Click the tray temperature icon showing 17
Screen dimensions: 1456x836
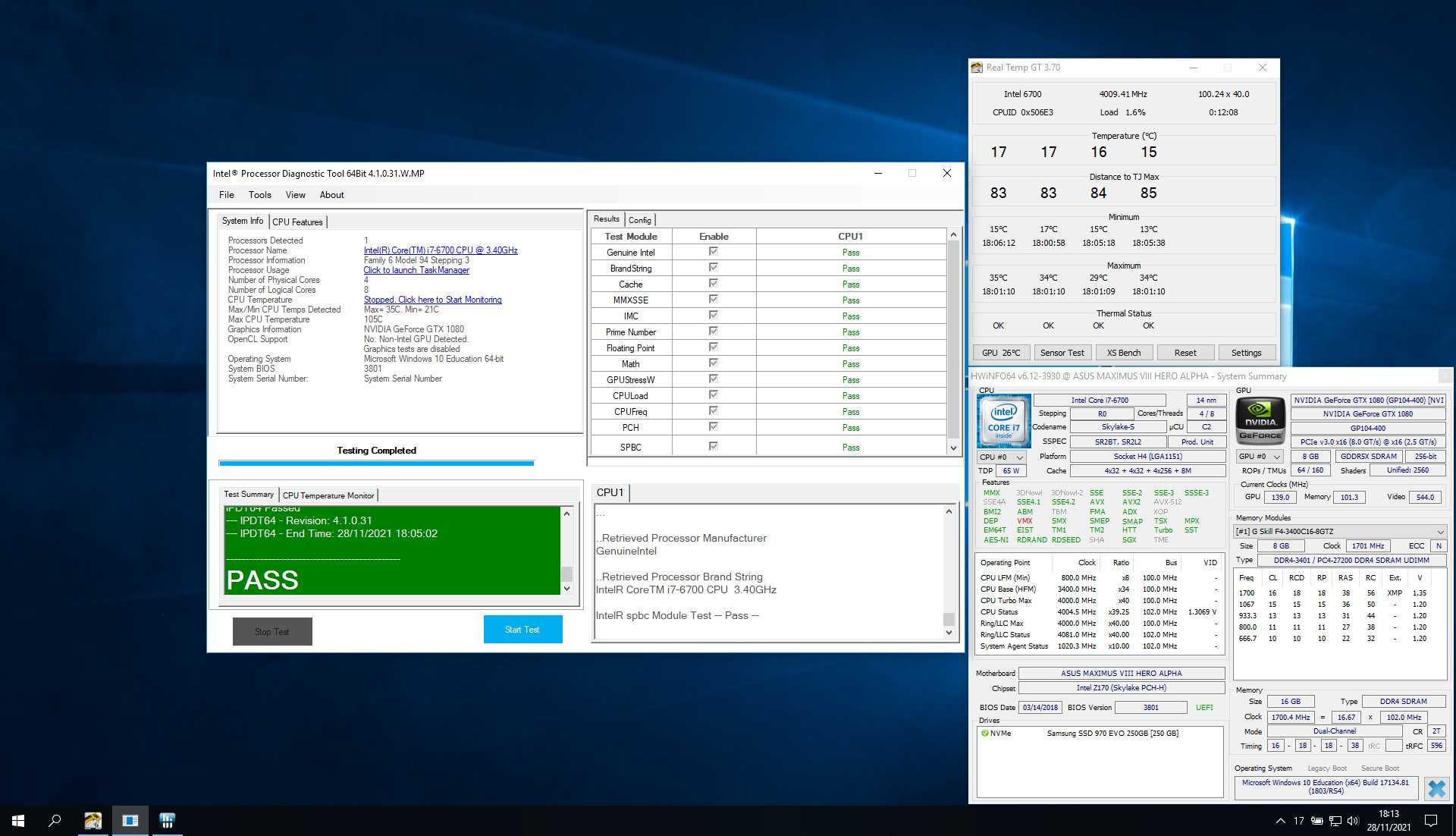pyautogui.click(x=1298, y=821)
